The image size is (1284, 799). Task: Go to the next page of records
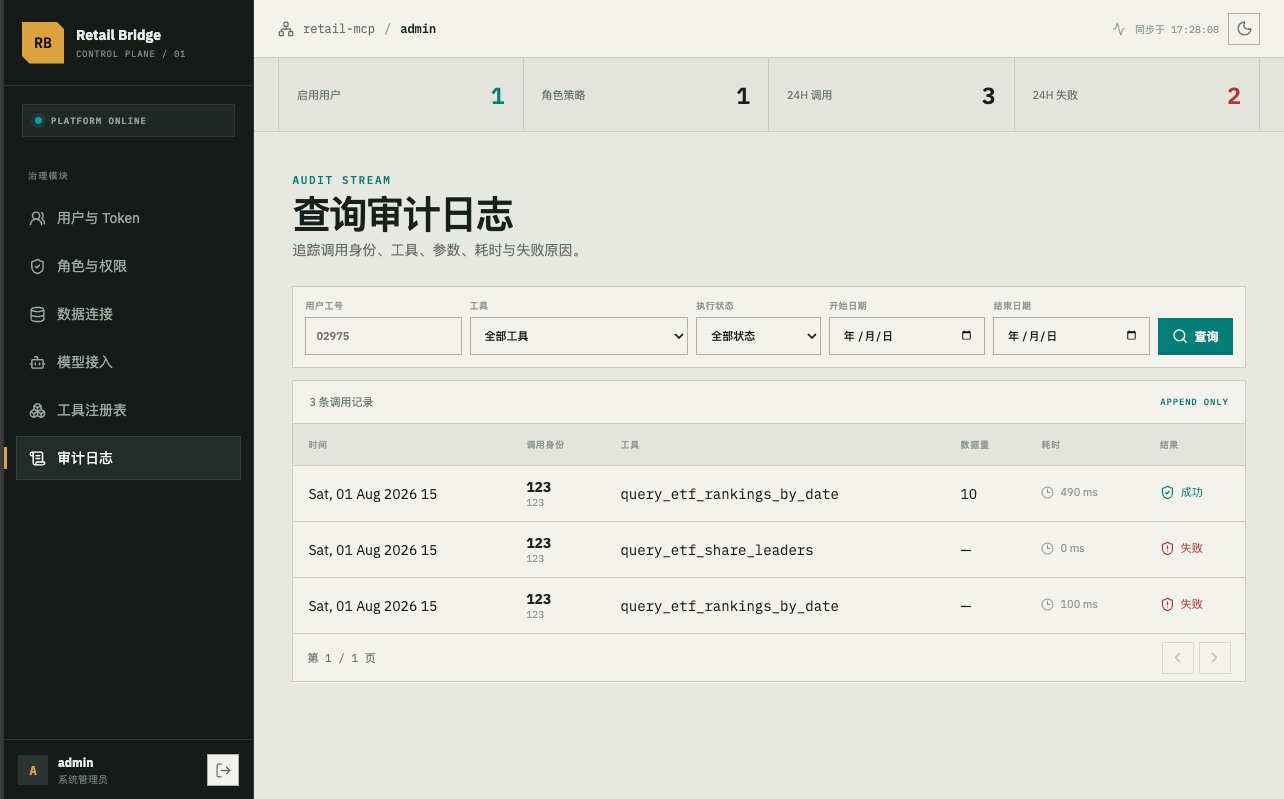1215,658
